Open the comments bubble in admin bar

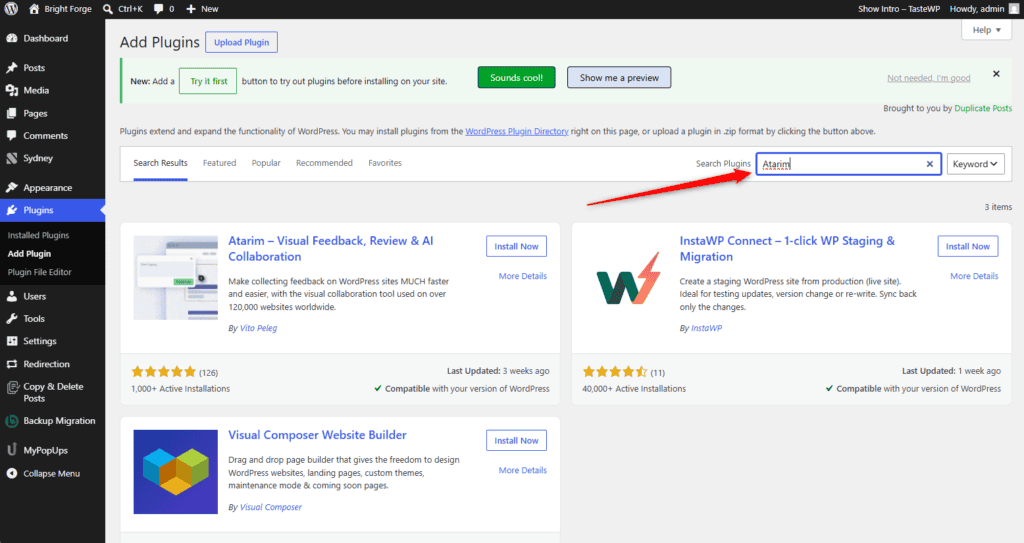(164, 9)
